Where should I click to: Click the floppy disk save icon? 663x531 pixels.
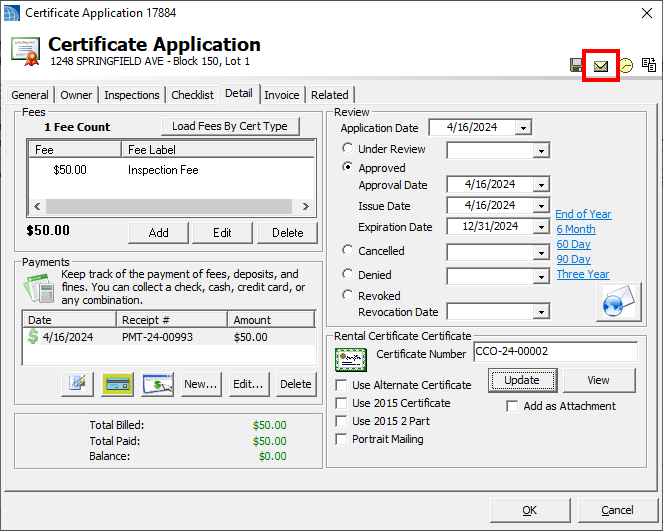577,66
